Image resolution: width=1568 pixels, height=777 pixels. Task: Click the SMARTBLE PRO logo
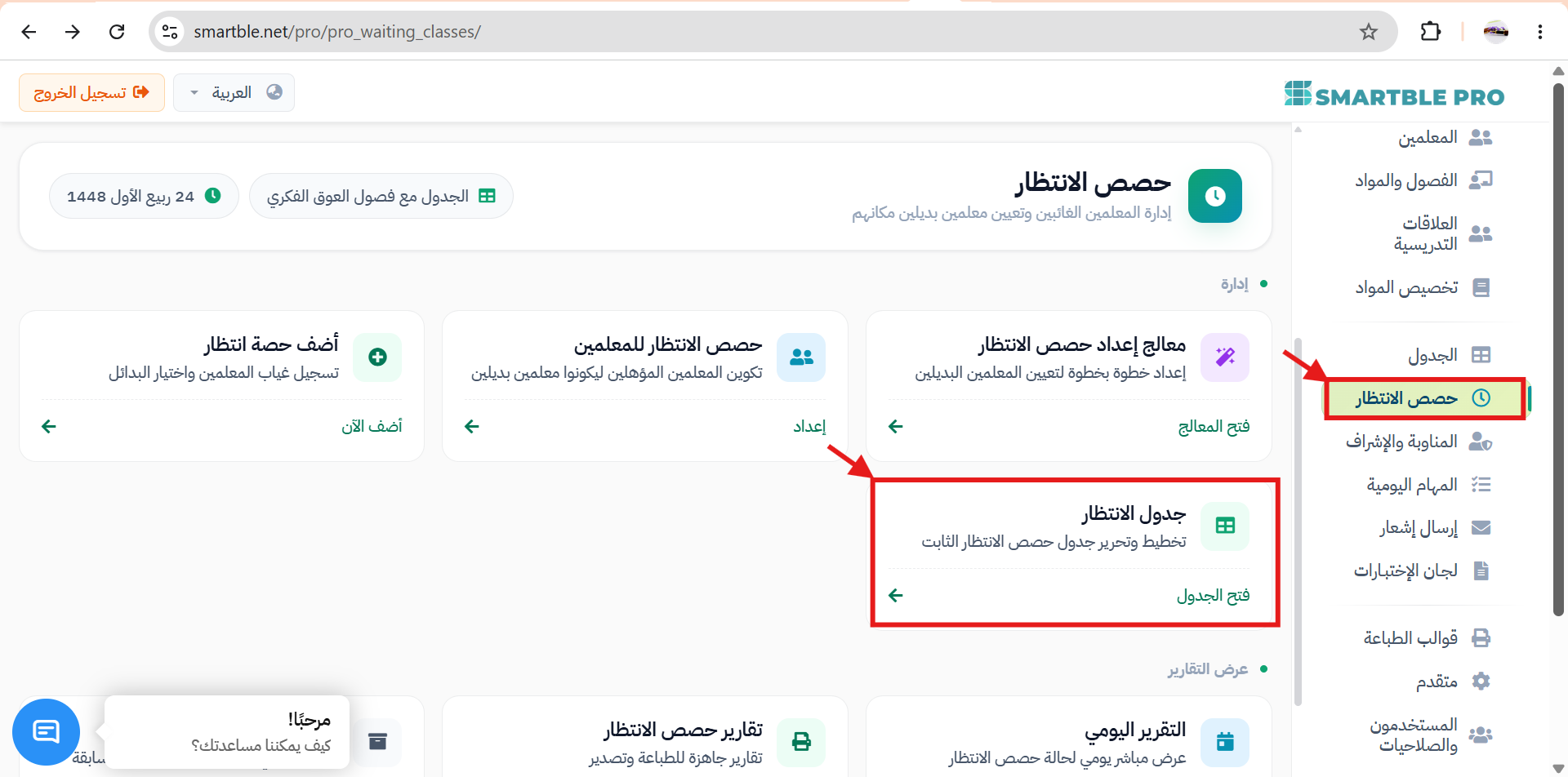1394,95
